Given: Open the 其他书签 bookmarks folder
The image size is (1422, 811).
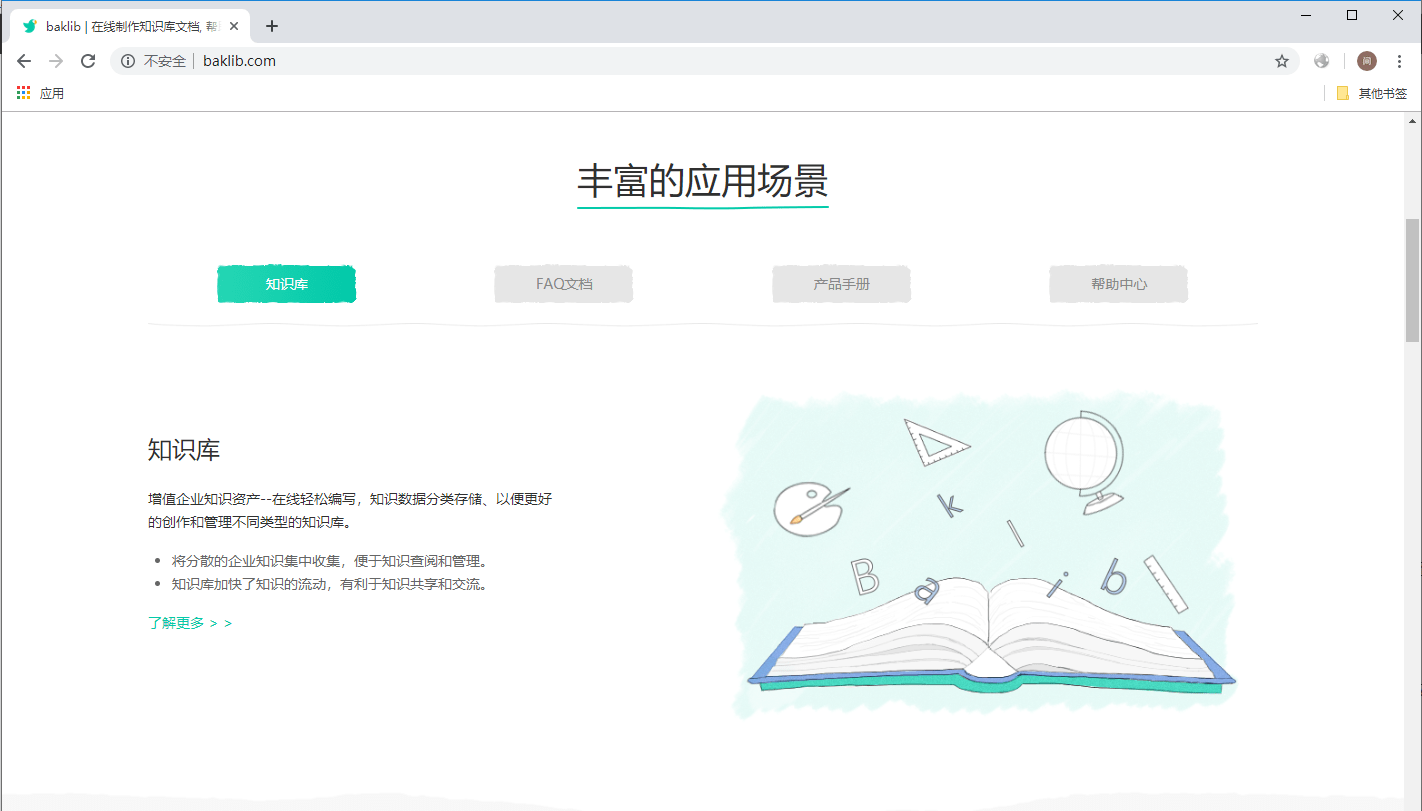Looking at the screenshot, I should click(1372, 93).
